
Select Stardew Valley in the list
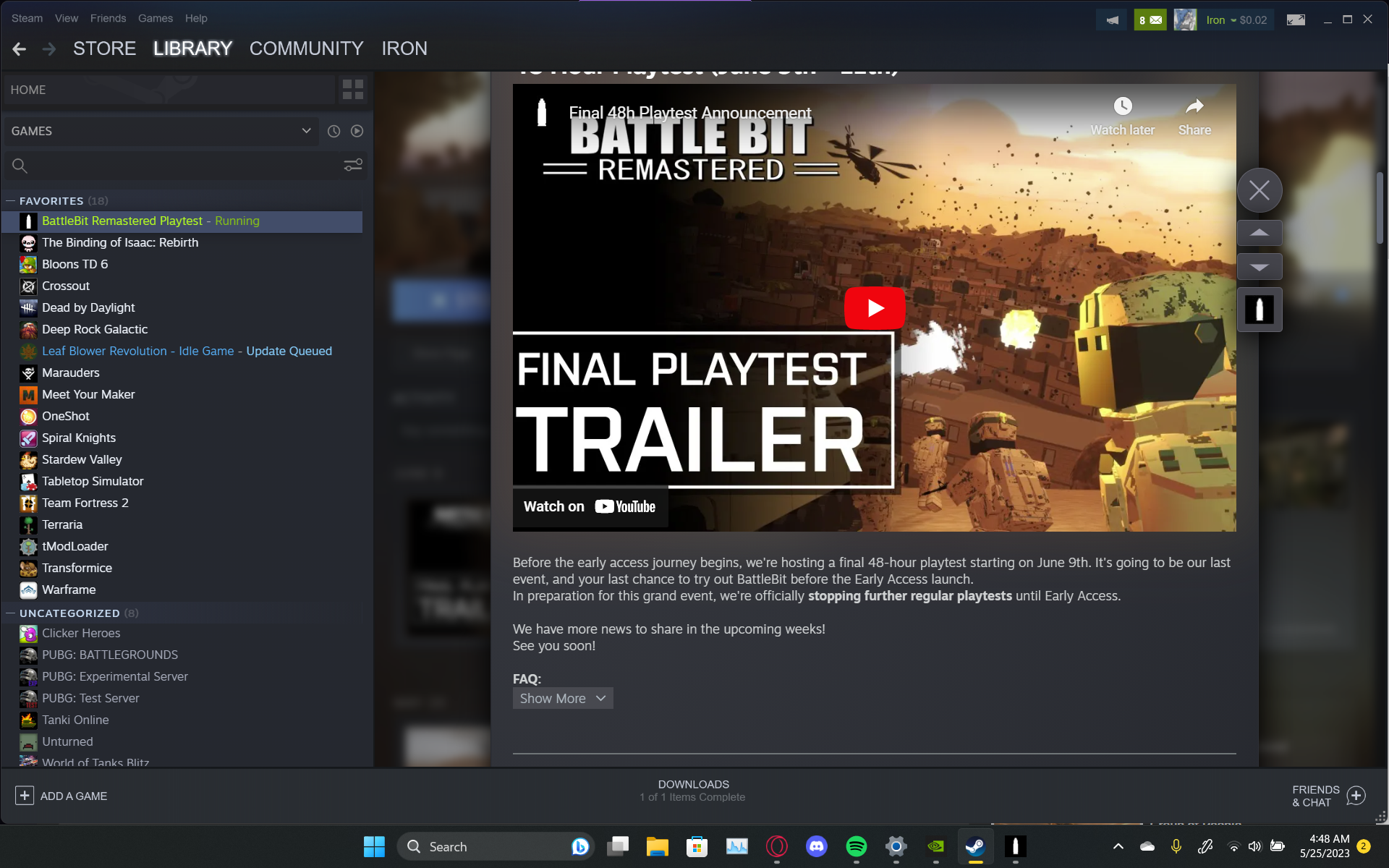tap(182, 460)
